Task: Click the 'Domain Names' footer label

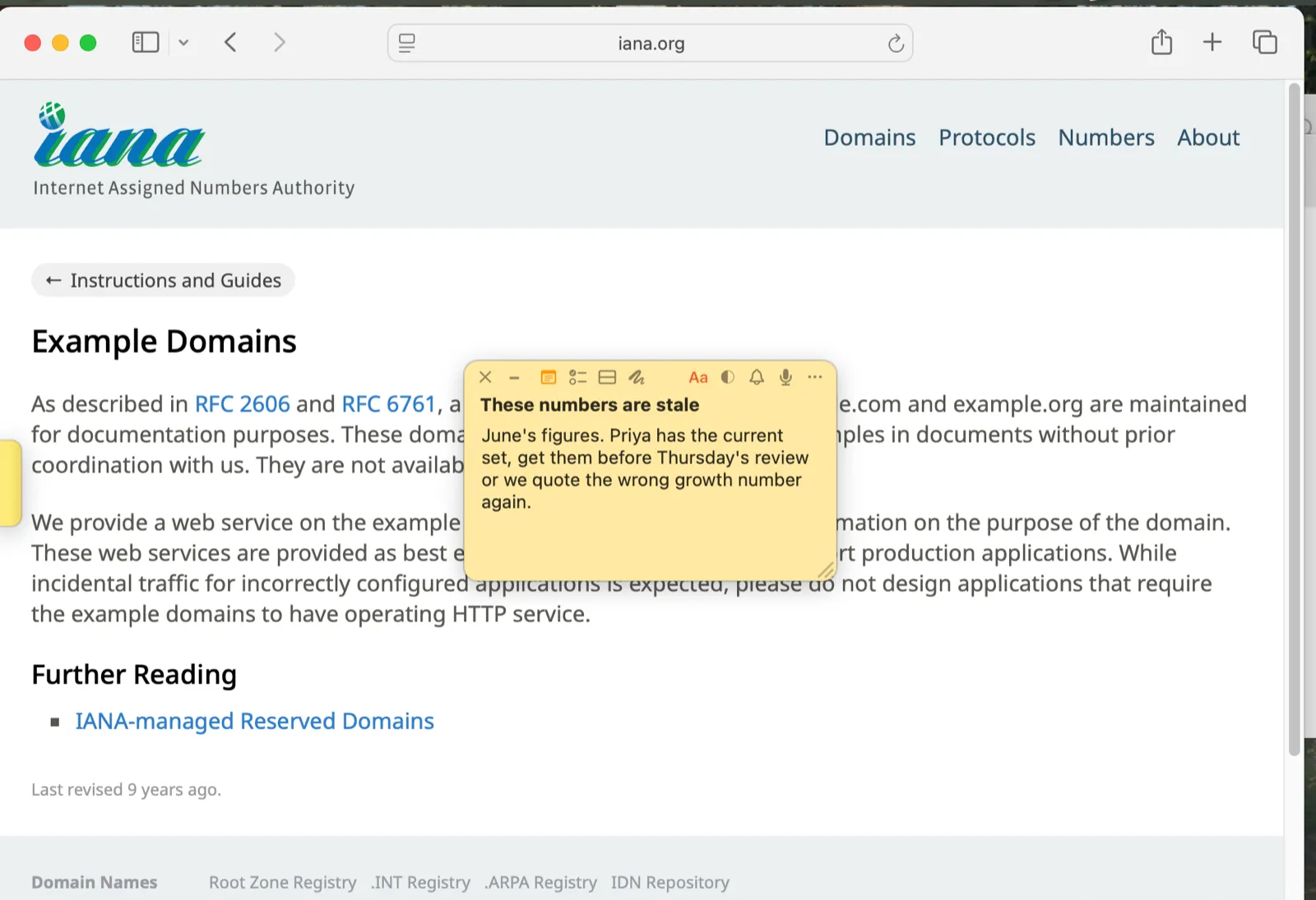Action: click(x=95, y=883)
